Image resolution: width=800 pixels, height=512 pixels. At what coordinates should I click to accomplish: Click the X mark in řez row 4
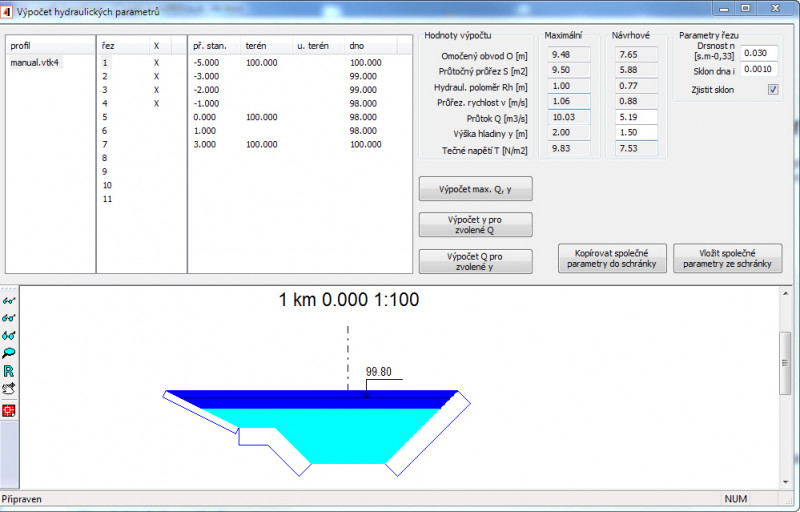[x=157, y=104]
